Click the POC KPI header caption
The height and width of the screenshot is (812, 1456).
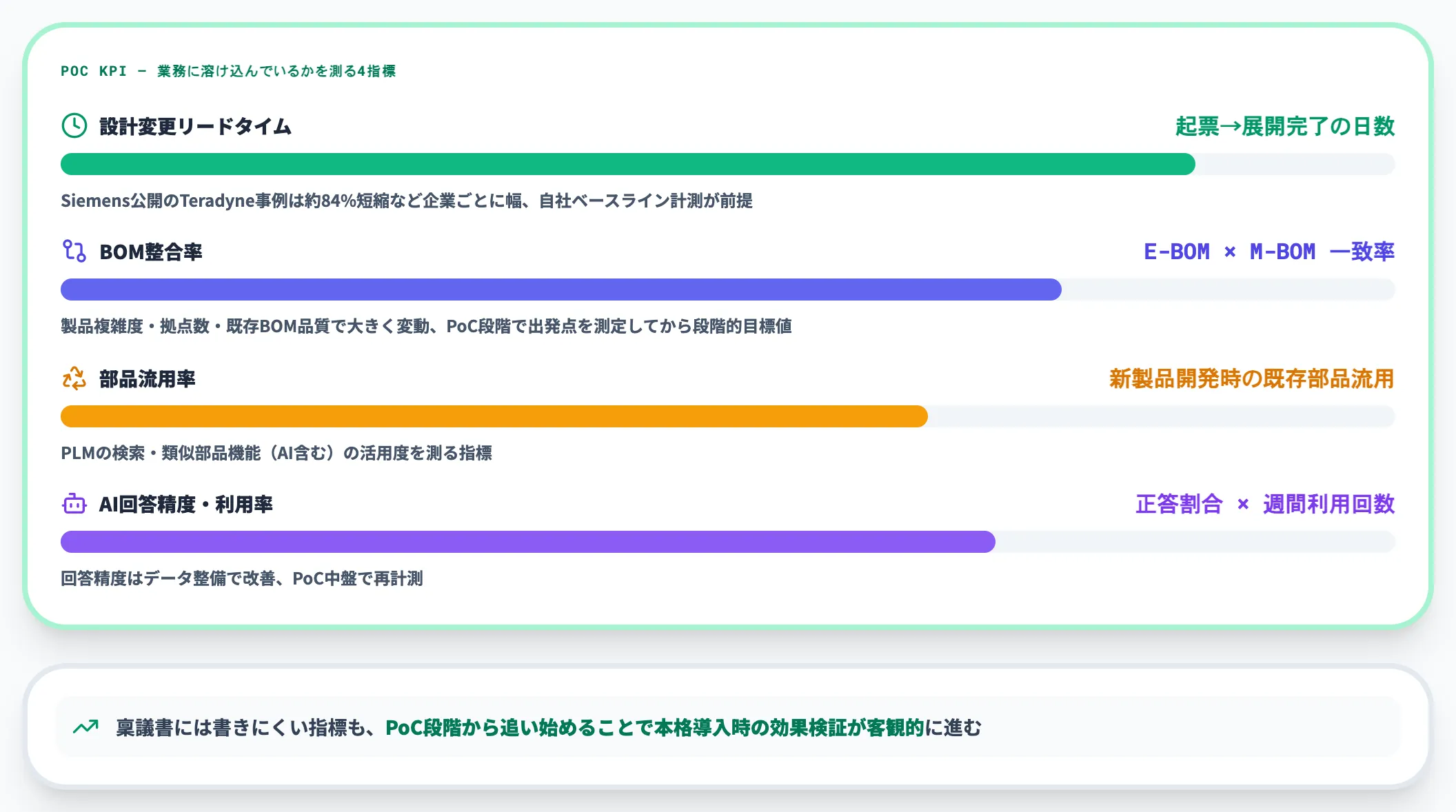pyautogui.click(x=228, y=71)
